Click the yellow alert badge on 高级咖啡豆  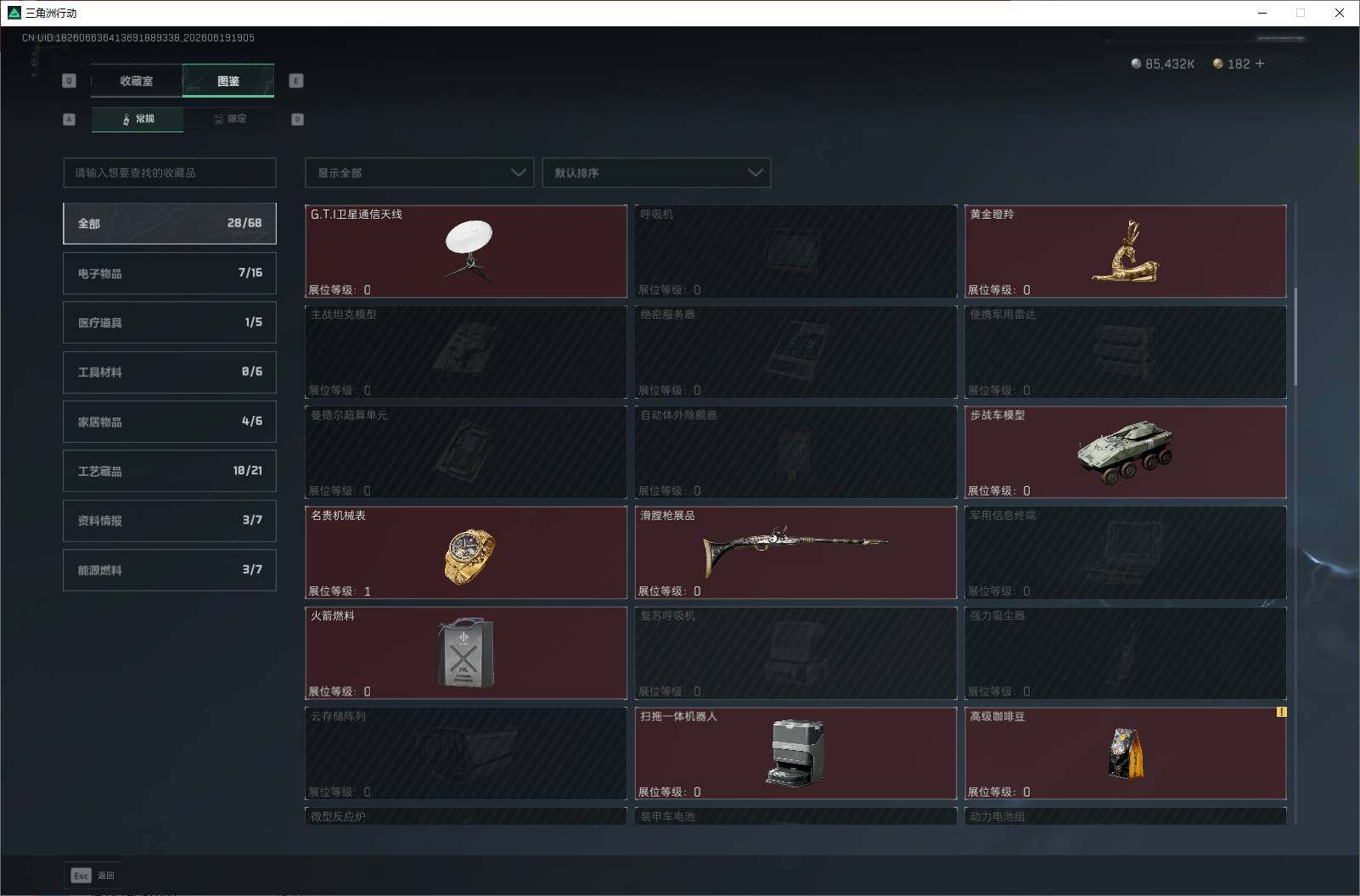(x=1281, y=713)
